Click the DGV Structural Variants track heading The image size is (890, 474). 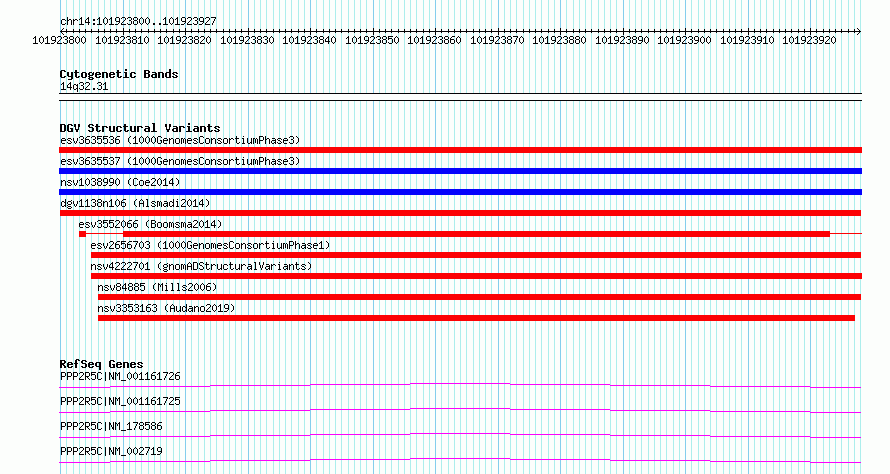click(x=140, y=128)
